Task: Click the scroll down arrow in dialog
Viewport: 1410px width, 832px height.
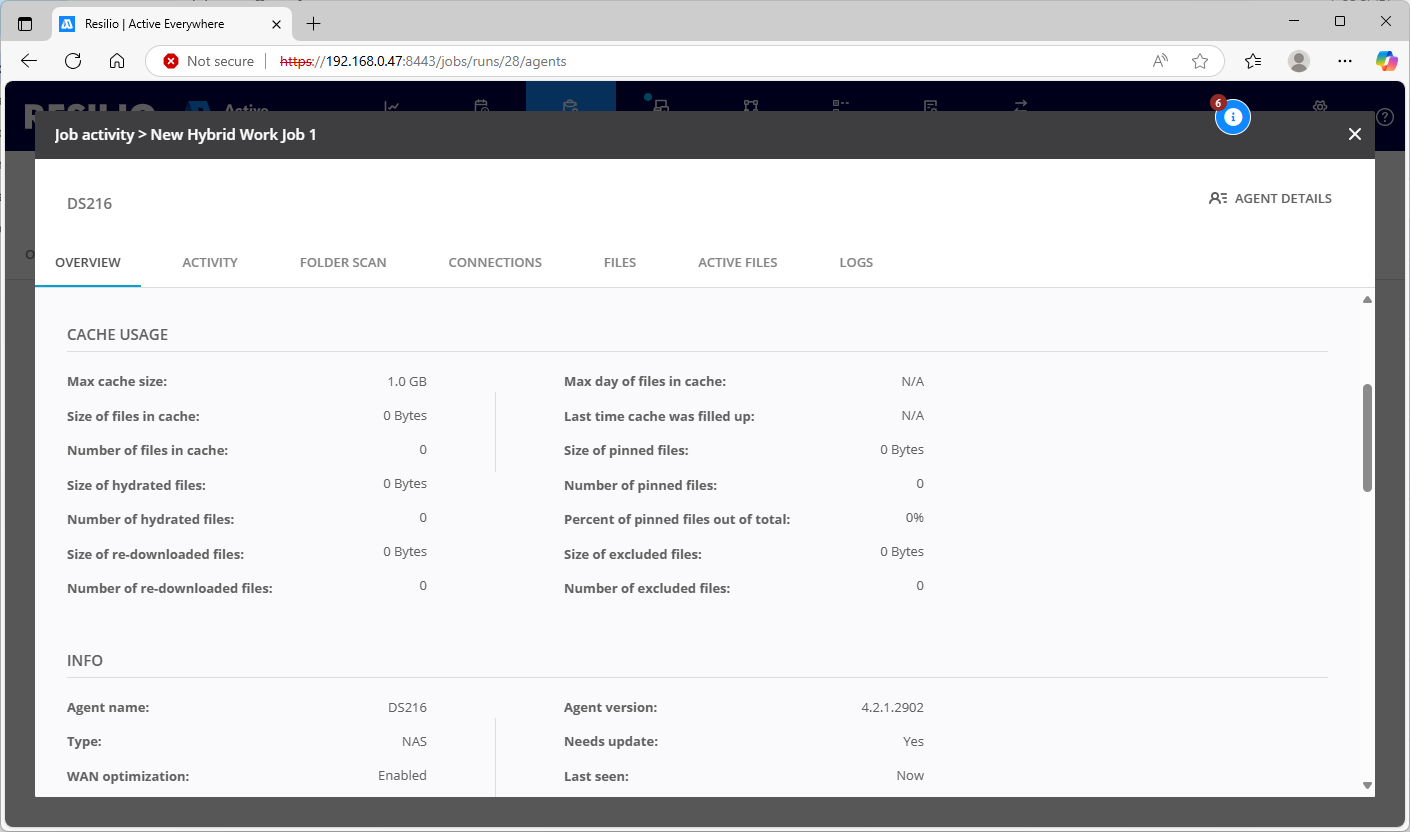Action: [1367, 786]
